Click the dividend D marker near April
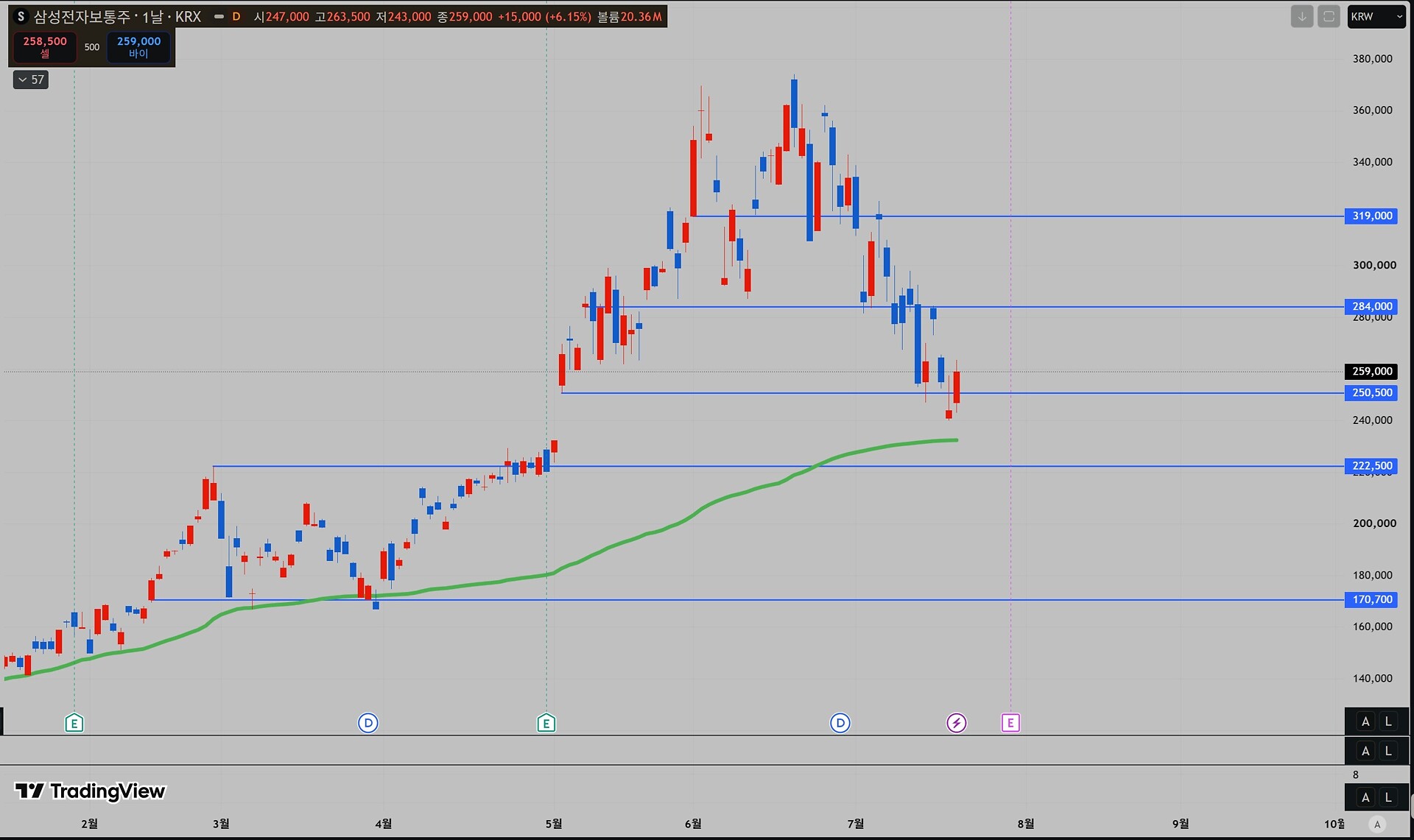Image resolution: width=1414 pixels, height=840 pixels. tap(368, 723)
